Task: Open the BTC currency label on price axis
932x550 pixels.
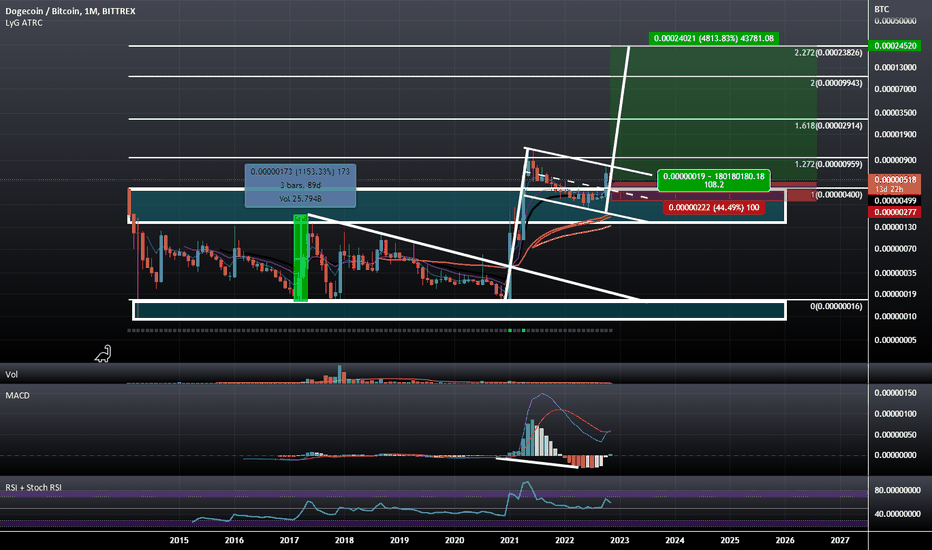Action: [x=881, y=9]
